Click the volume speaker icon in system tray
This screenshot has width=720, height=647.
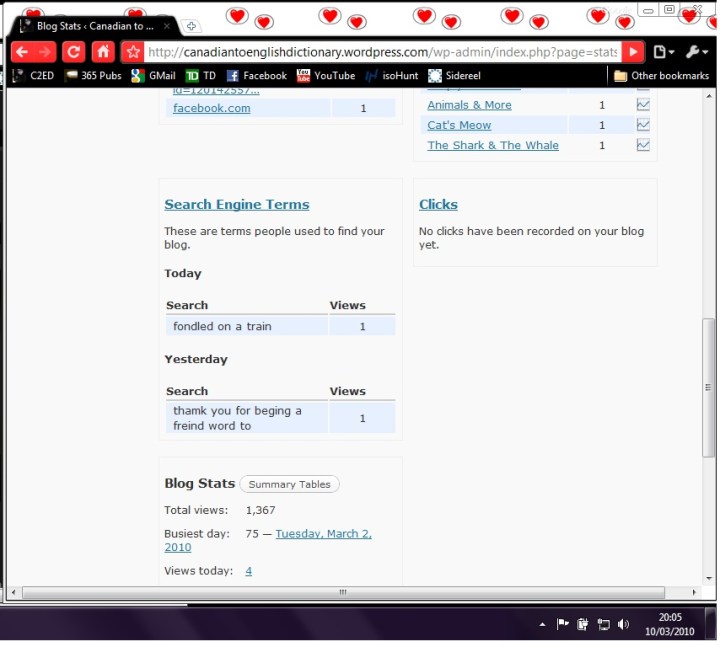coord(624,624)
